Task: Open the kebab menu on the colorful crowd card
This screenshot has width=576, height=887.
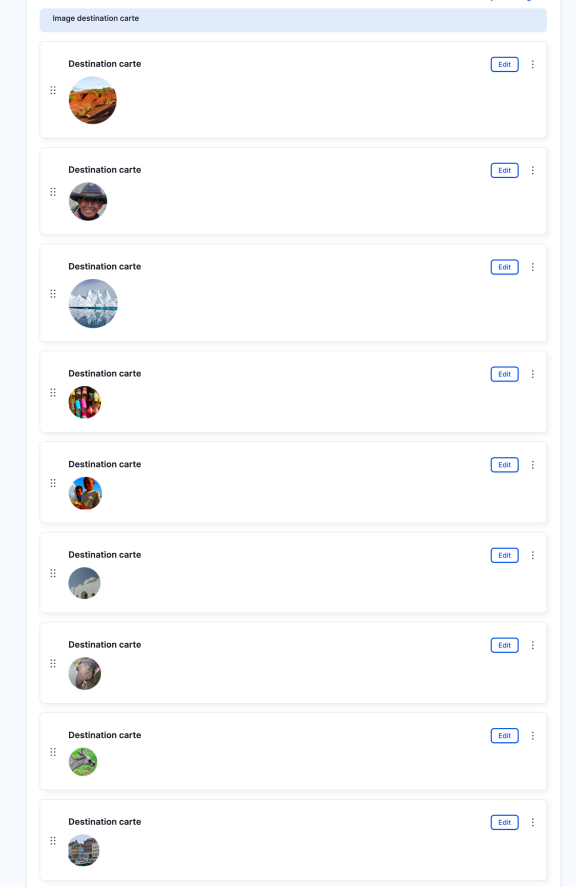Action: [533, 373]
